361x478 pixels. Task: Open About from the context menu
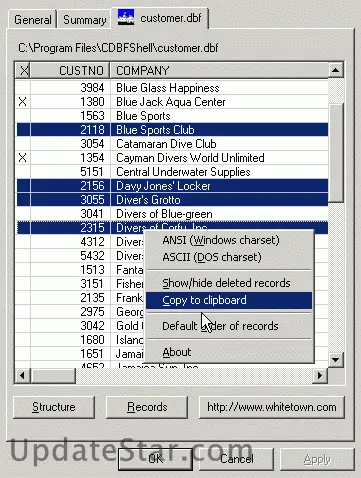[229, 352]
